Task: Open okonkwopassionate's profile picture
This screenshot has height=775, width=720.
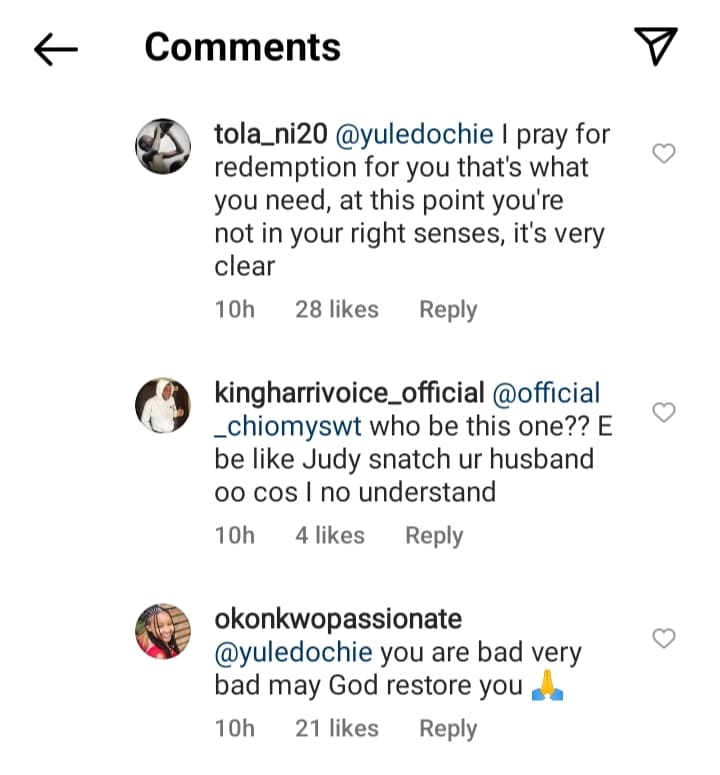Action: click(162, 632)
